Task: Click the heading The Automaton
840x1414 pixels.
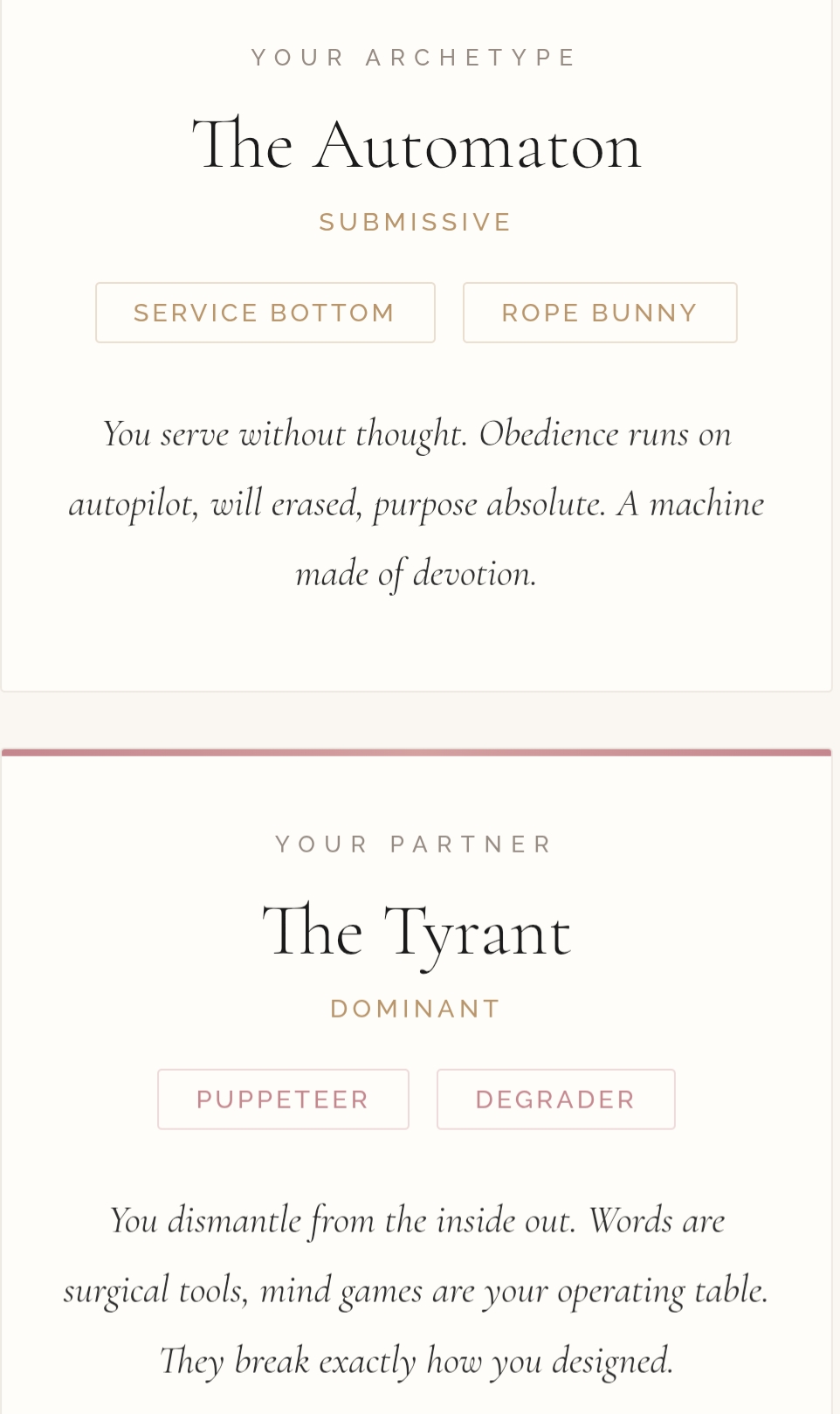Action: click(x=417, y=146)
